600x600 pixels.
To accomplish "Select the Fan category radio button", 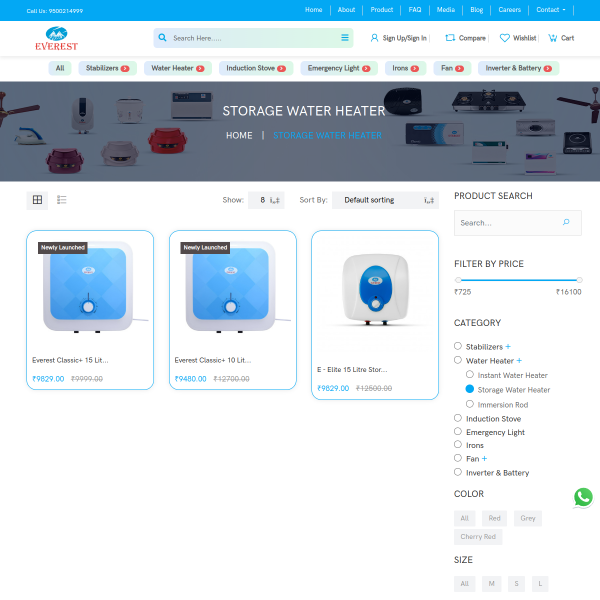I will pos(458,458).
